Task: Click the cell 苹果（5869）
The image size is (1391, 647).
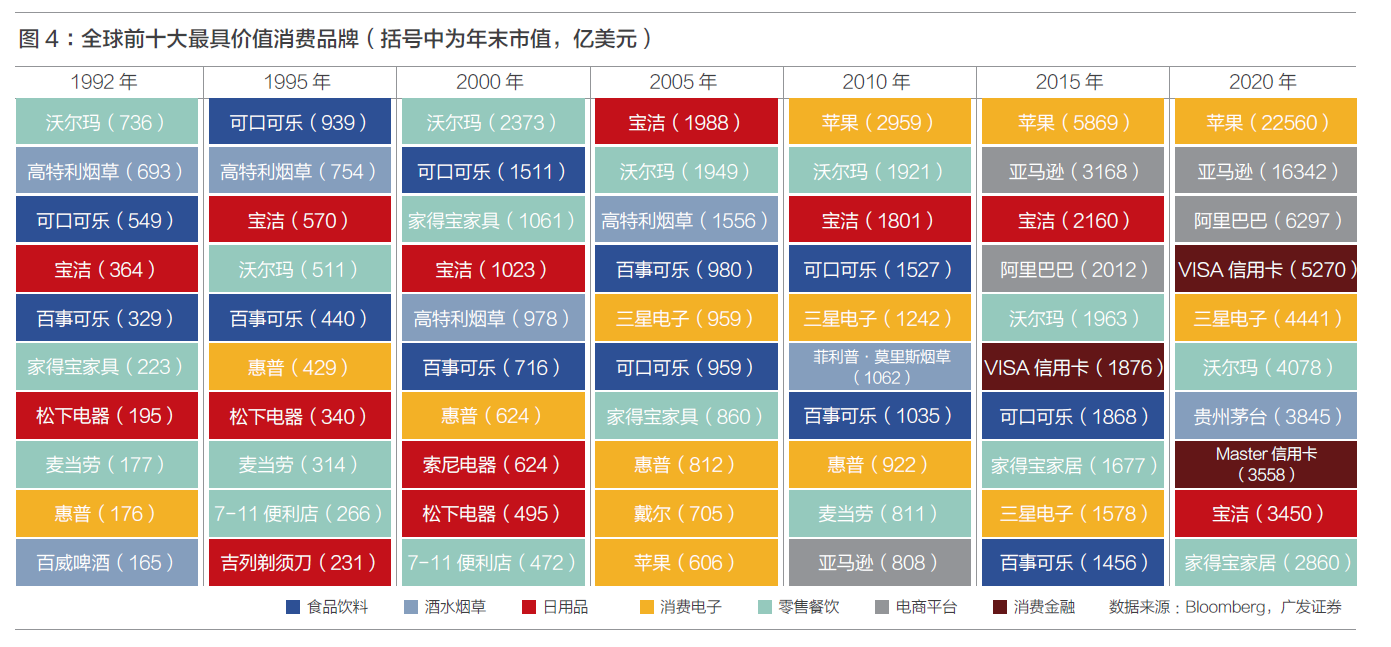Action: click(x=1073, y=122)
